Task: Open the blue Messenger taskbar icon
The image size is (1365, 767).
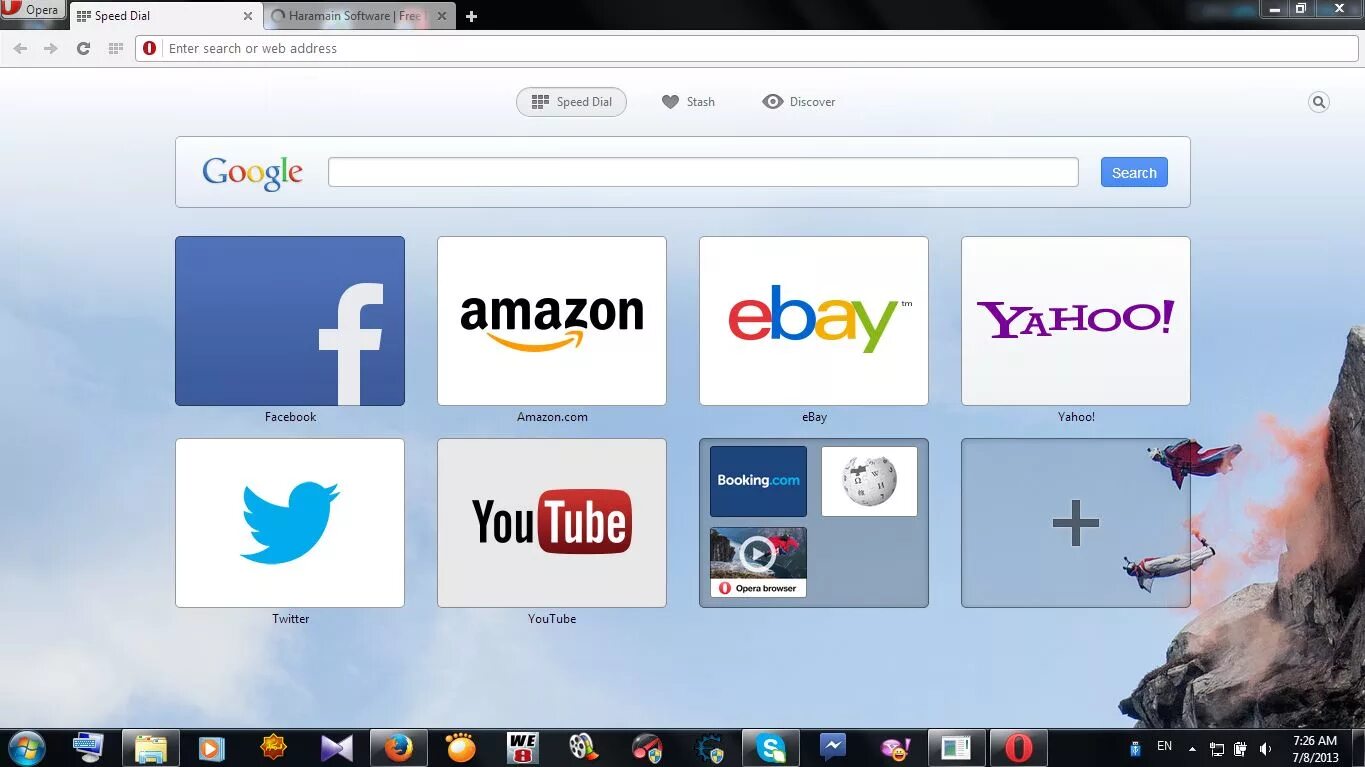Action: pos(832,747)
